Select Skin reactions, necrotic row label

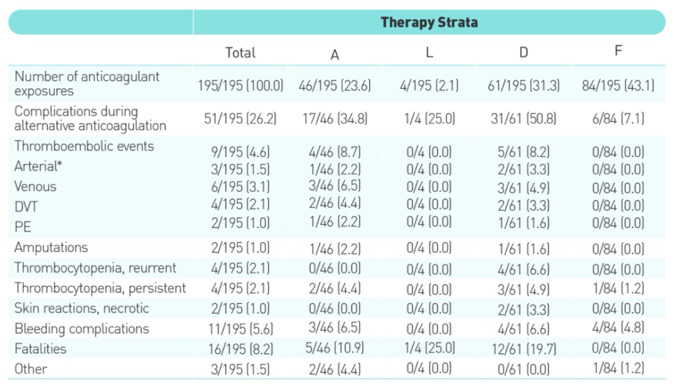click(82, 308)
